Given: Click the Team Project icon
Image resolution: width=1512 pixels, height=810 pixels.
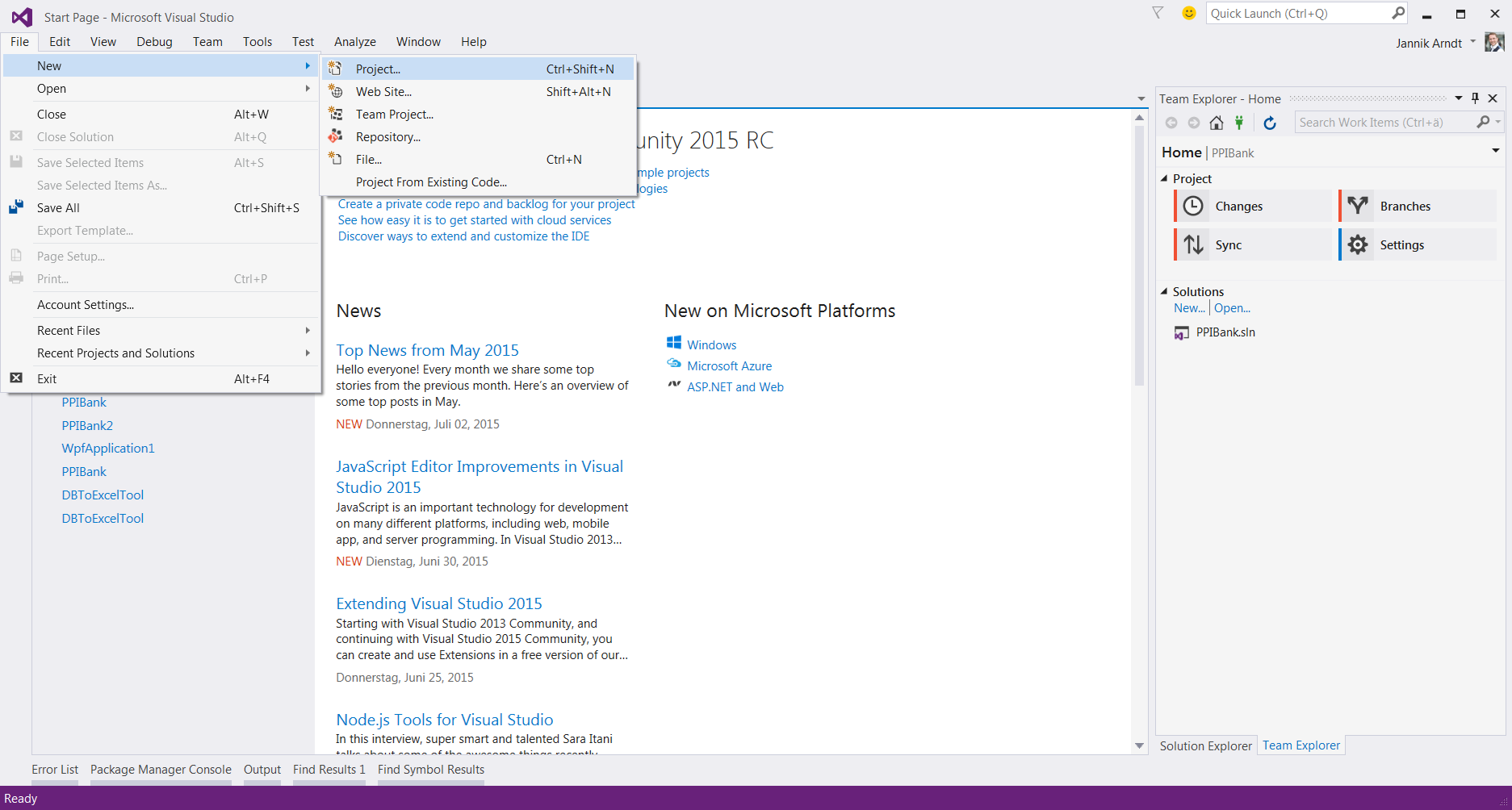Looking at the screenshot, I should pos(336,114).
